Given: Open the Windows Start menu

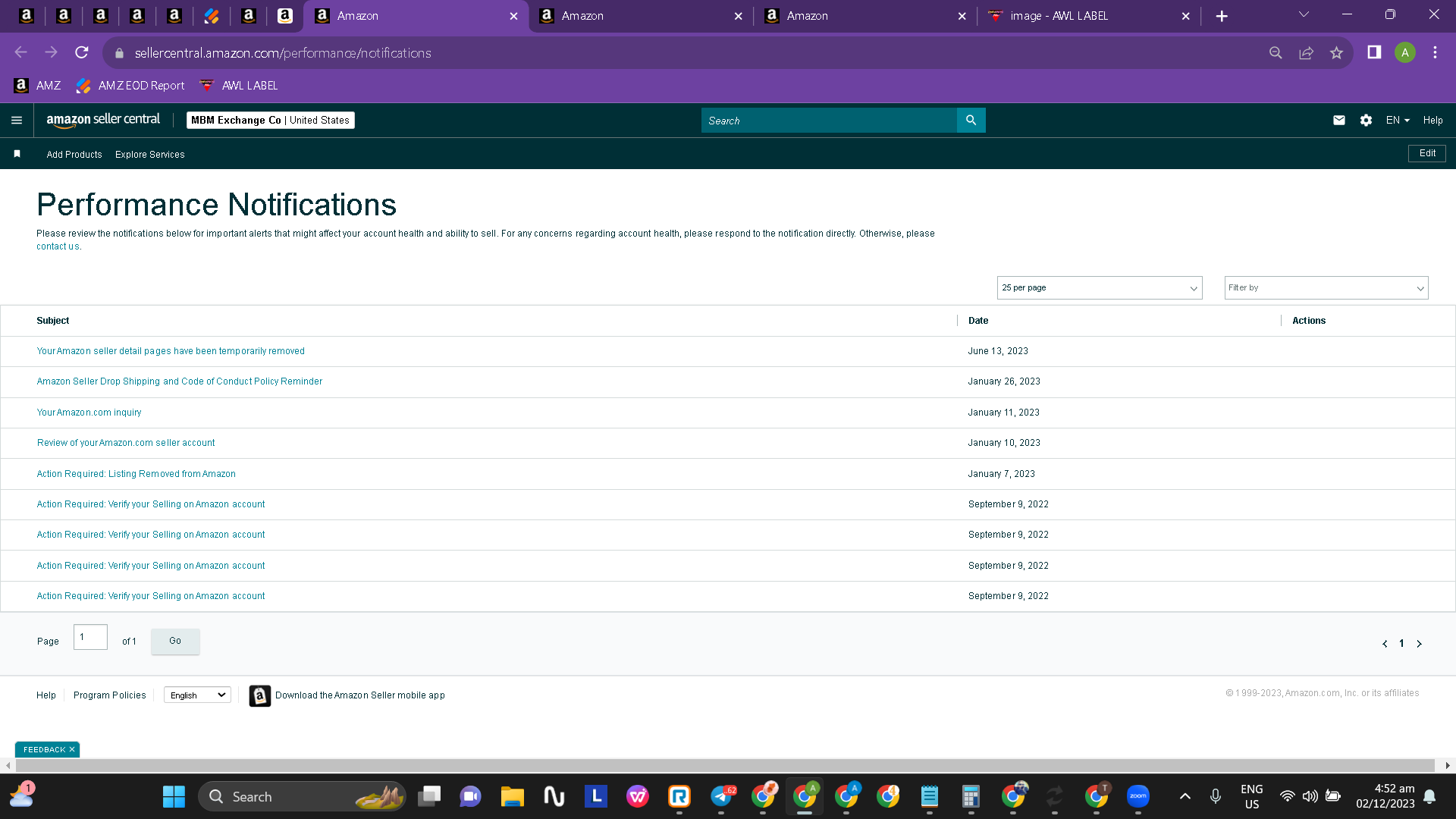Looking at the screenshot, I should (174, 796).
